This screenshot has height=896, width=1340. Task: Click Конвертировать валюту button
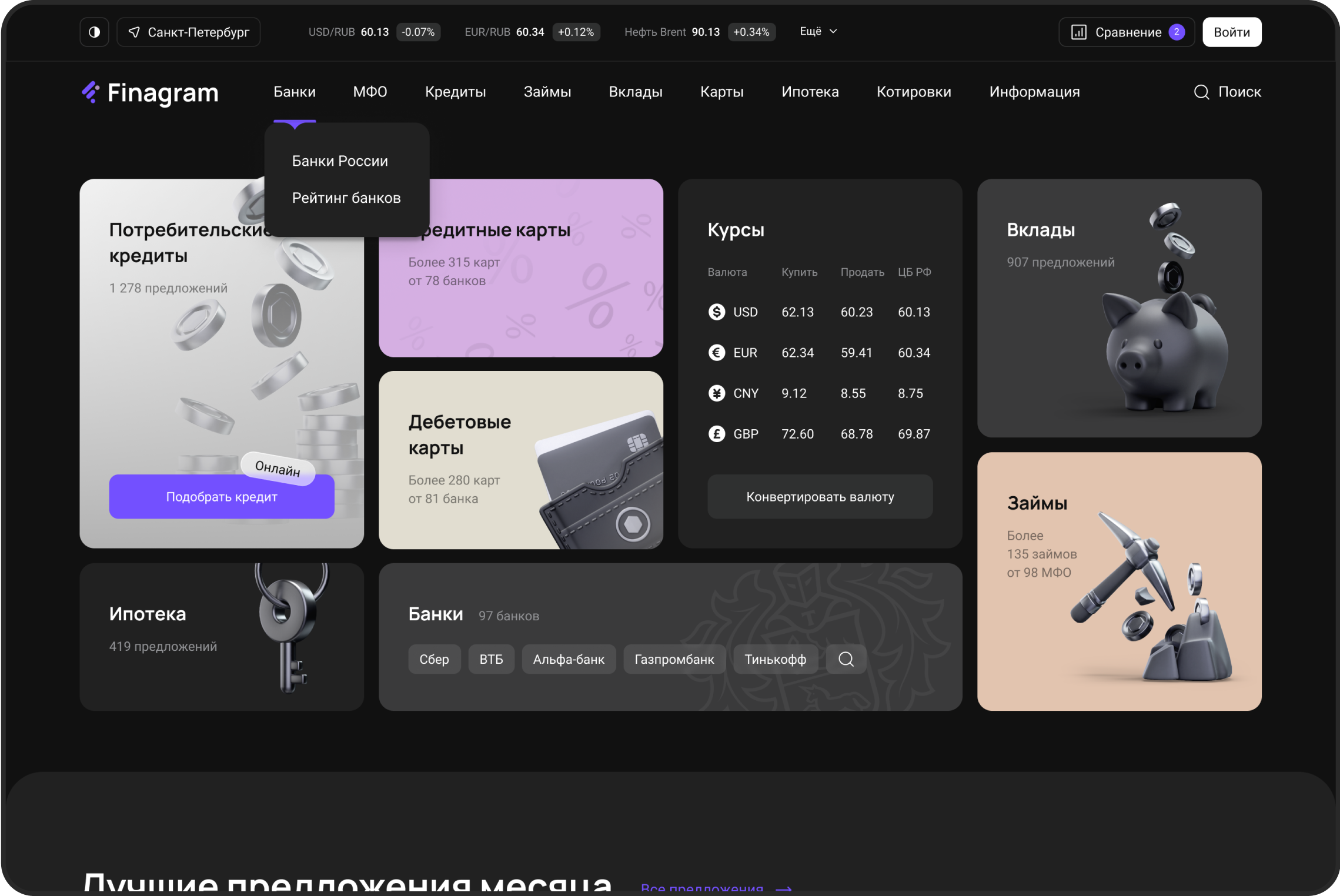click(x=820, y=497)
